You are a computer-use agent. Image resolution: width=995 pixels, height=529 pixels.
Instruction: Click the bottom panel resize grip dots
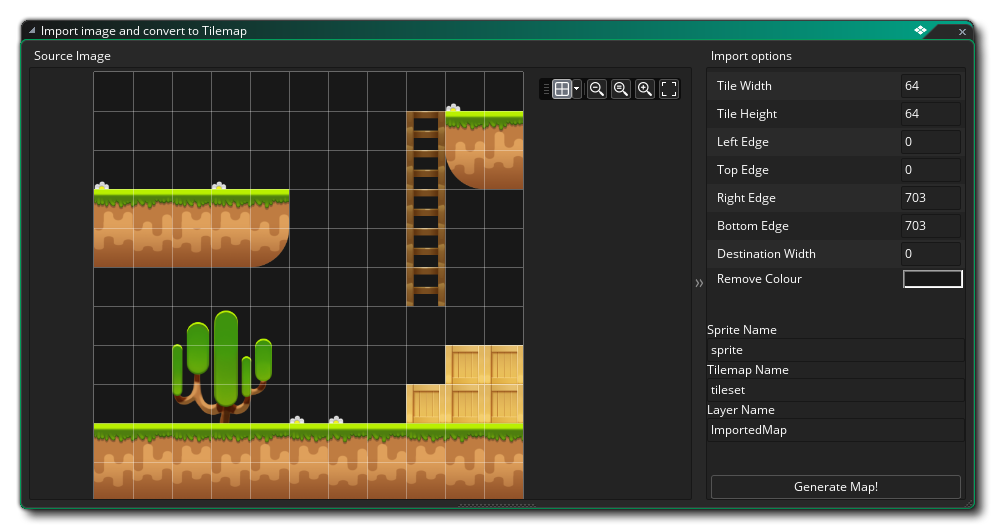click(497, 506)
